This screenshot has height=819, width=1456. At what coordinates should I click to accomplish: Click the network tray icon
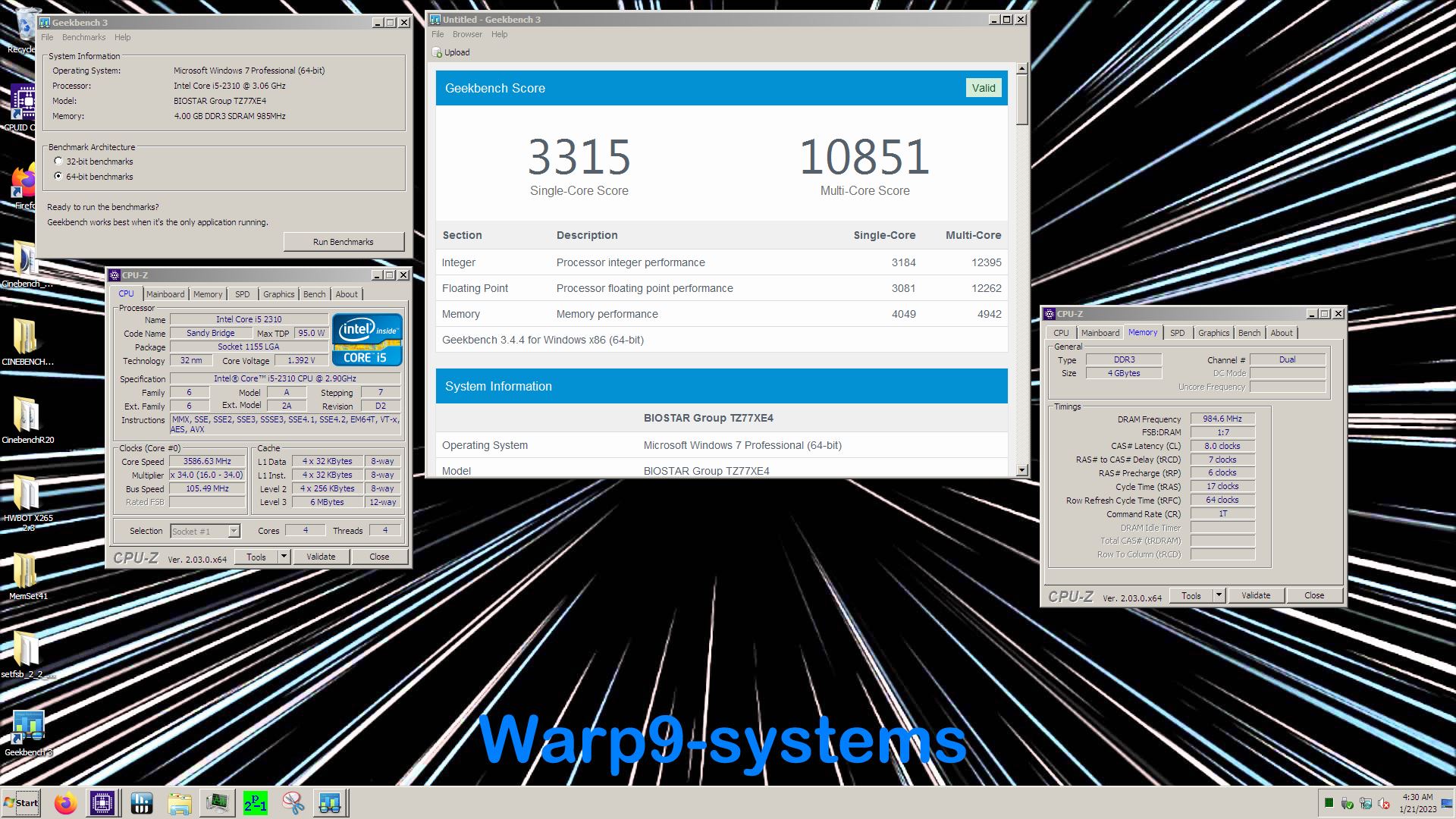pos(1366,803)
